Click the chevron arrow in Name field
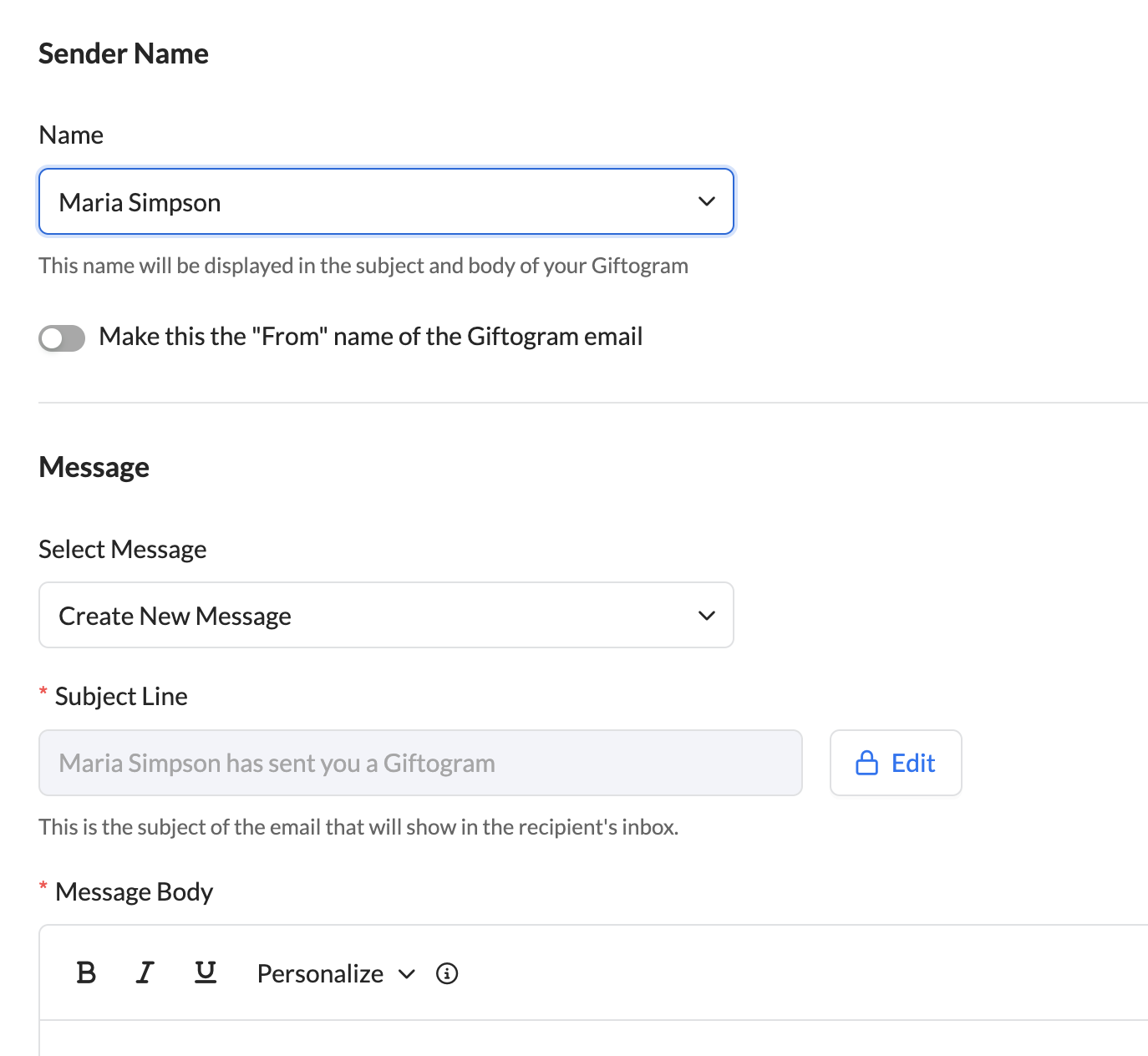 [707, 202]
